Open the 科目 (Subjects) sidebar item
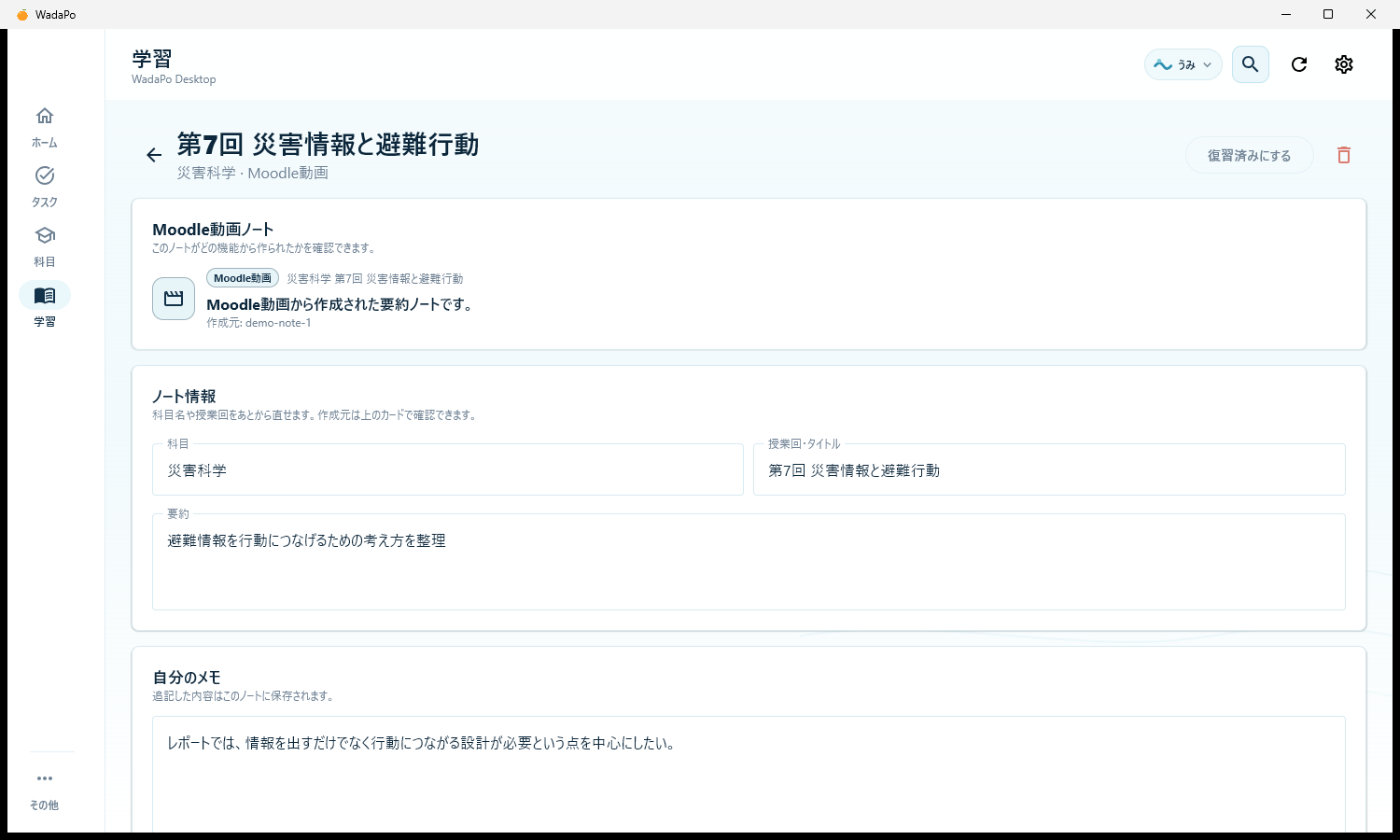Image resolution: width=1400 pixels, height=840 pixels. (45, 247)
